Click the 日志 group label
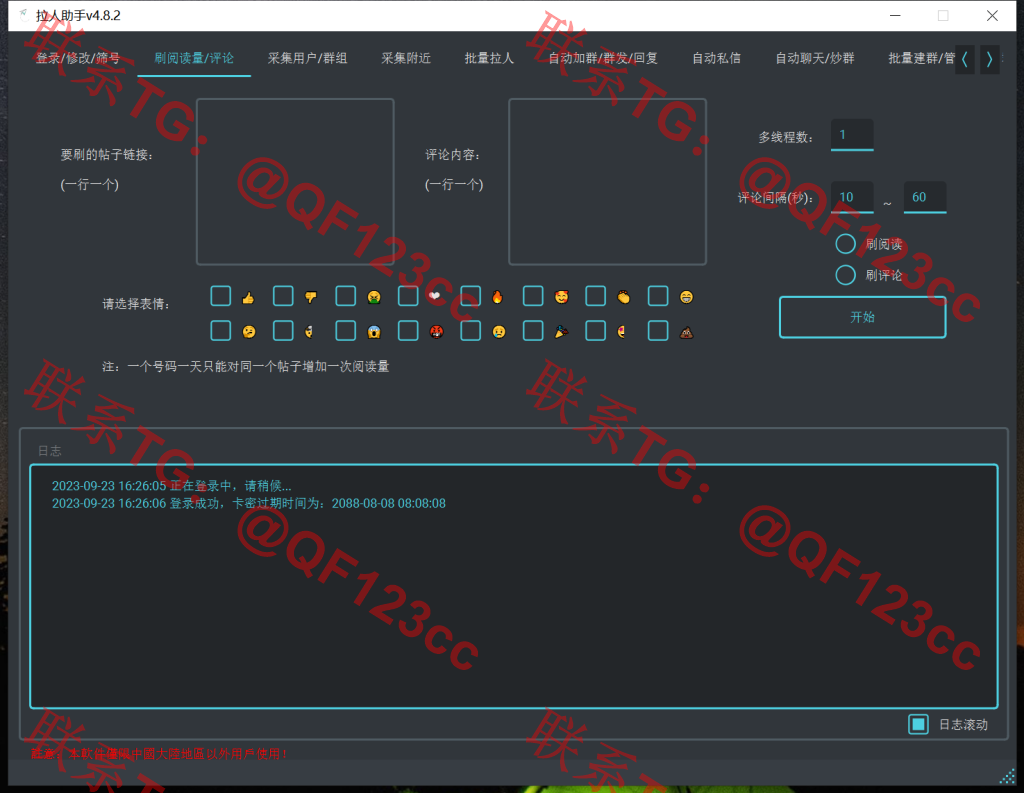The image size is (1024, 793). coord(50,451)
